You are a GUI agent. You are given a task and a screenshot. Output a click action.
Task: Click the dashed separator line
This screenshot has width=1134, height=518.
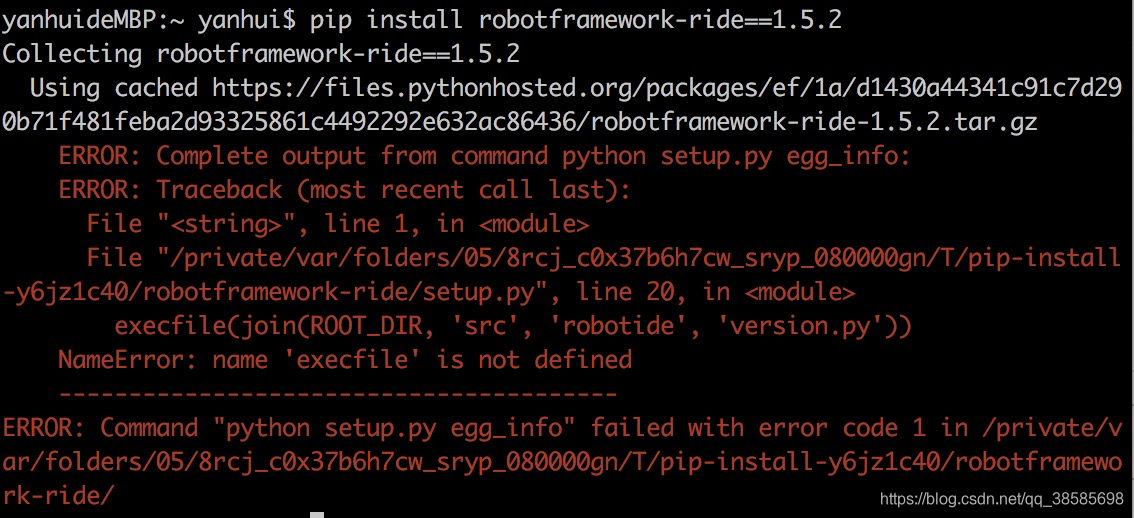click(338, 395)
